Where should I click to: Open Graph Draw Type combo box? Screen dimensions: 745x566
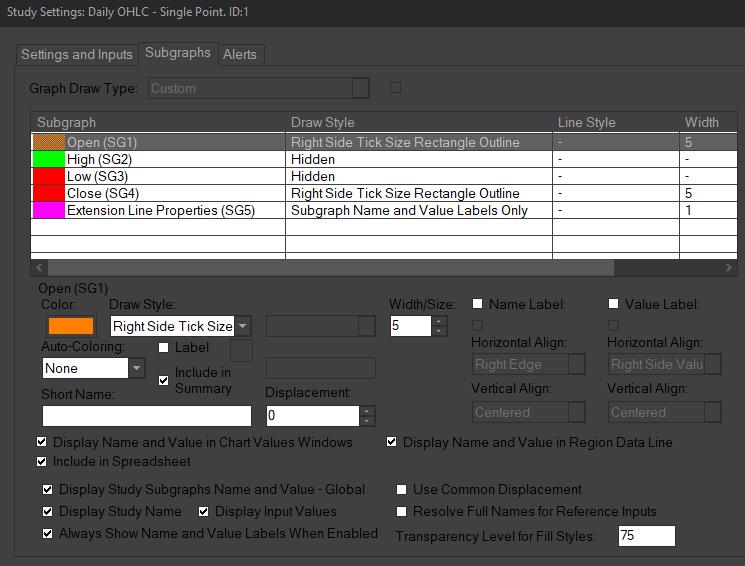(x=360, y=88)
